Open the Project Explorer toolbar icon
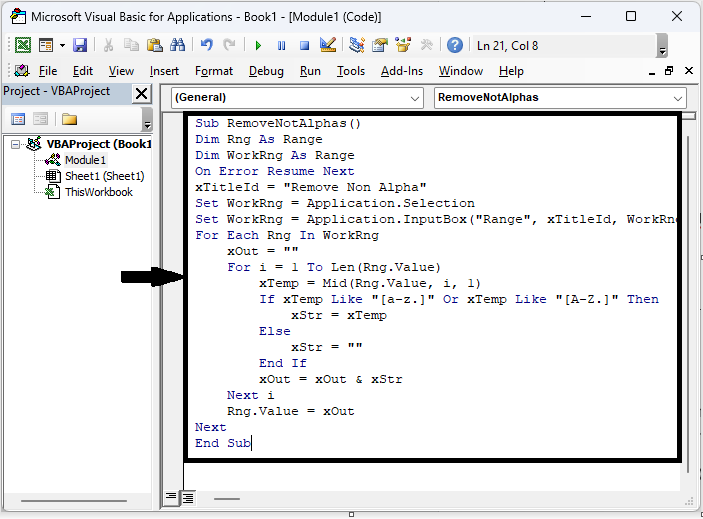Screen dimensions: 703x519 (357, 45)
